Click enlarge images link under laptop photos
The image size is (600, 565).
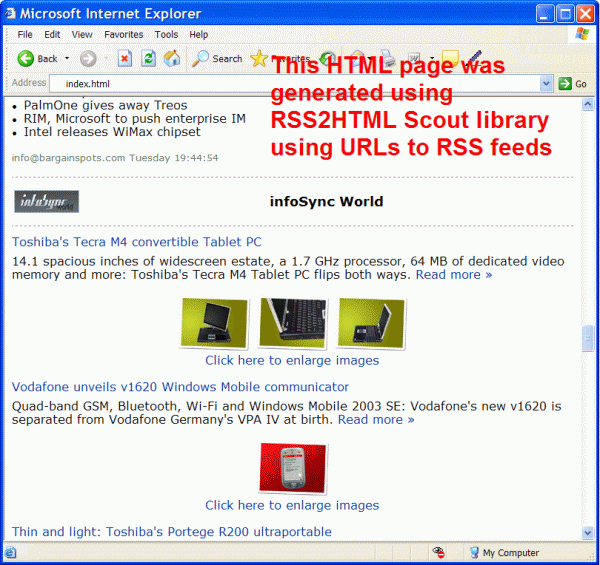292,360
